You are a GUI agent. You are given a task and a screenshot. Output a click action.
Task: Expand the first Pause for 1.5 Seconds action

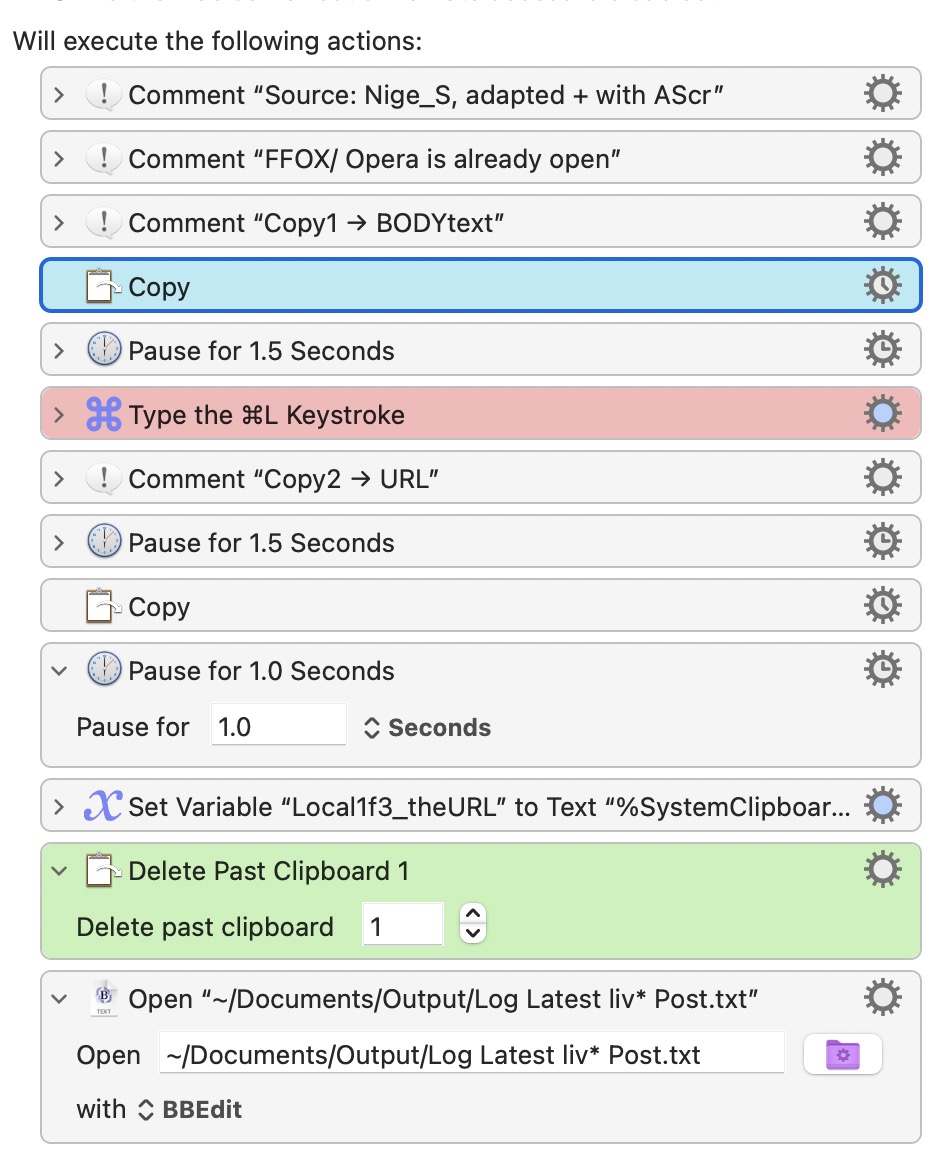[59, 351]
